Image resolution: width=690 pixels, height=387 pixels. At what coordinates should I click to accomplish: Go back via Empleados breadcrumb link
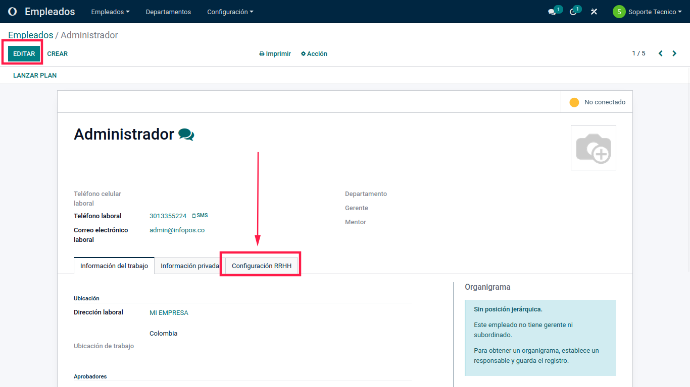point(30,35)
